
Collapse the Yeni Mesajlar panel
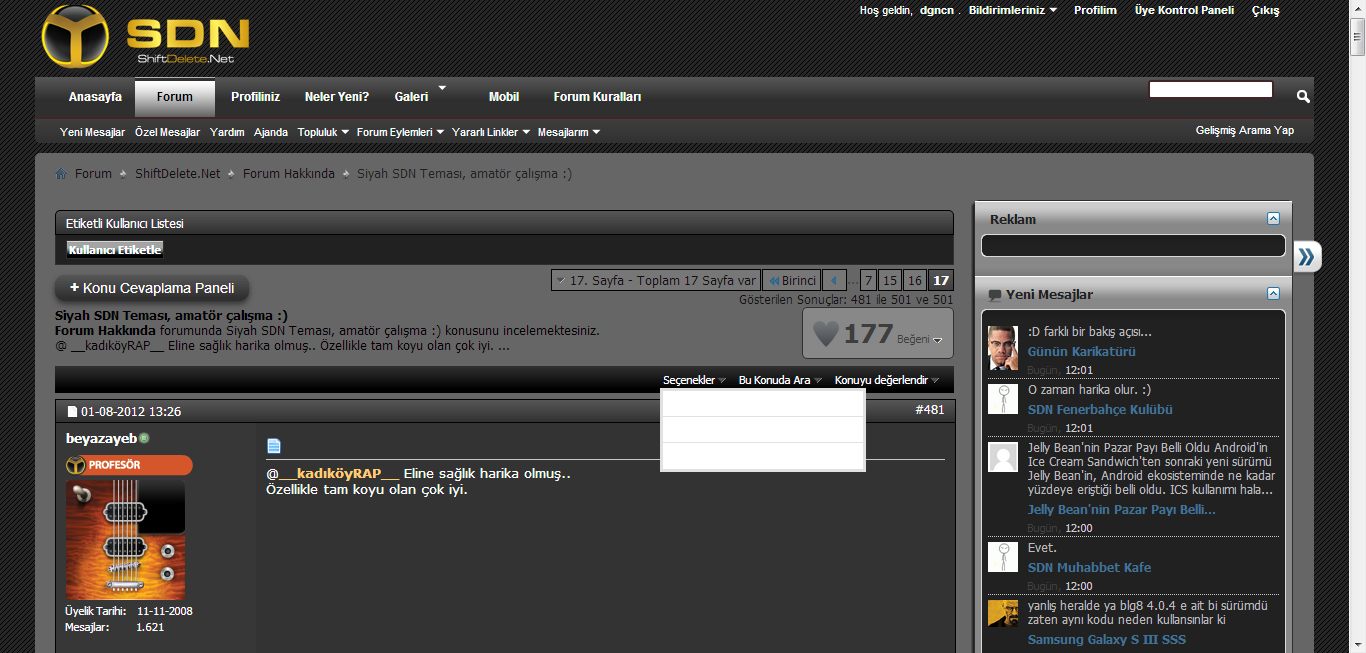pos(1273,293)
